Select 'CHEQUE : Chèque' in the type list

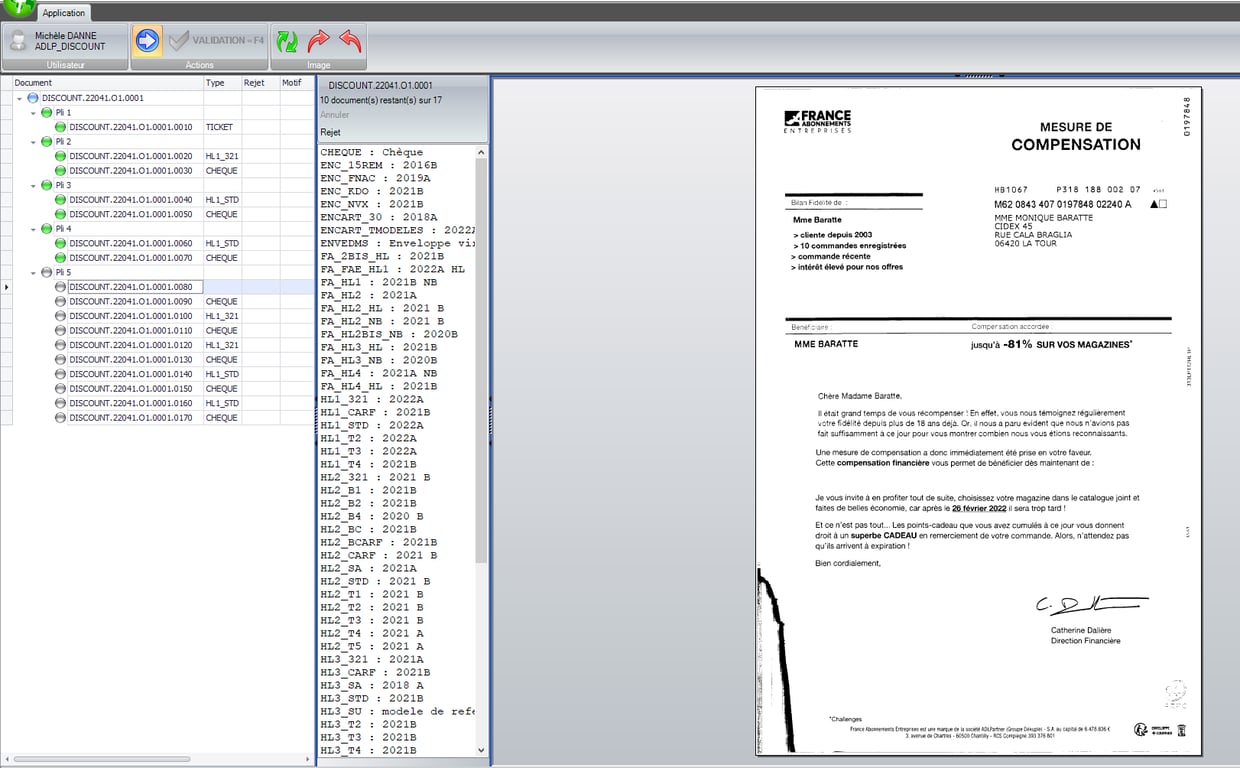tap(372, 152)
